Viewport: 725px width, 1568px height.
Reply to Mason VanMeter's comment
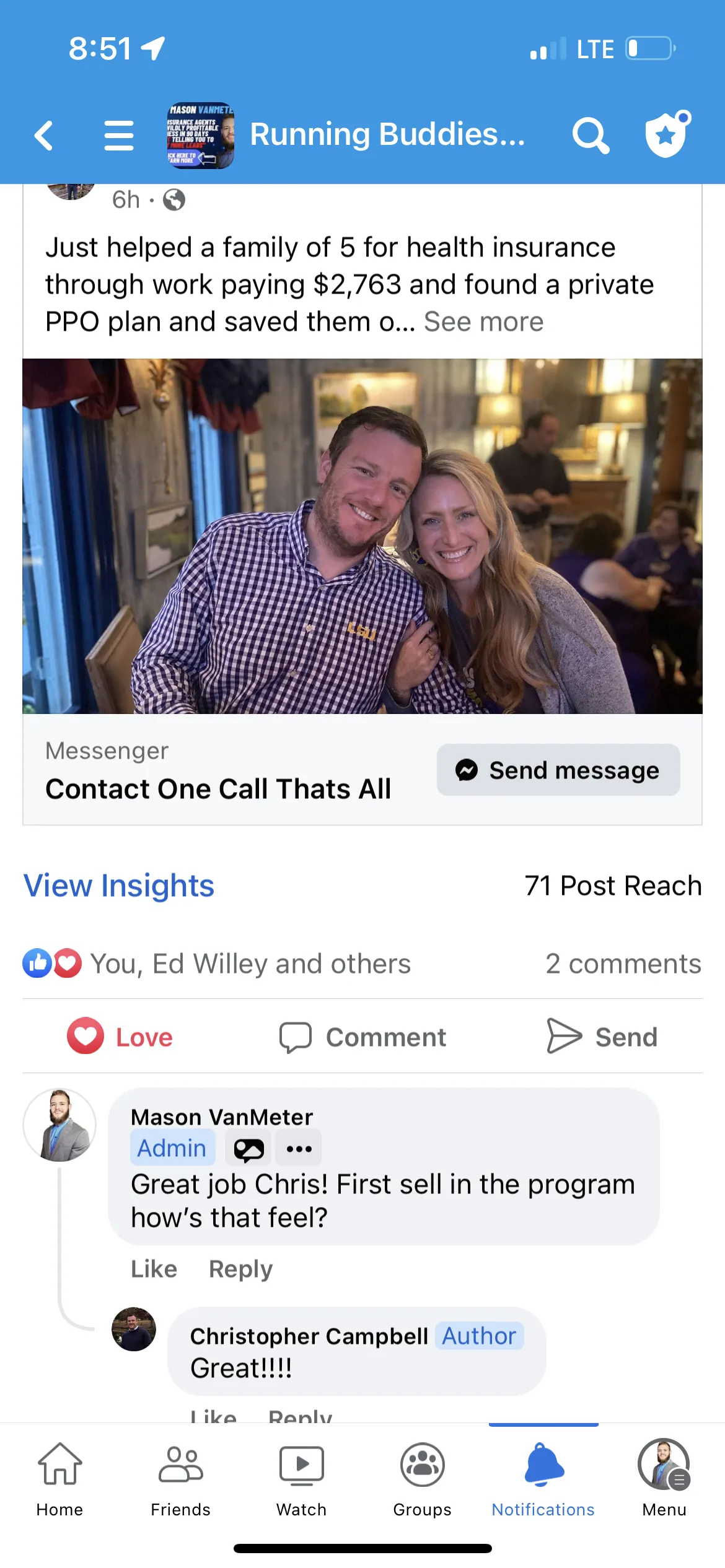(x=240, y=1269)
